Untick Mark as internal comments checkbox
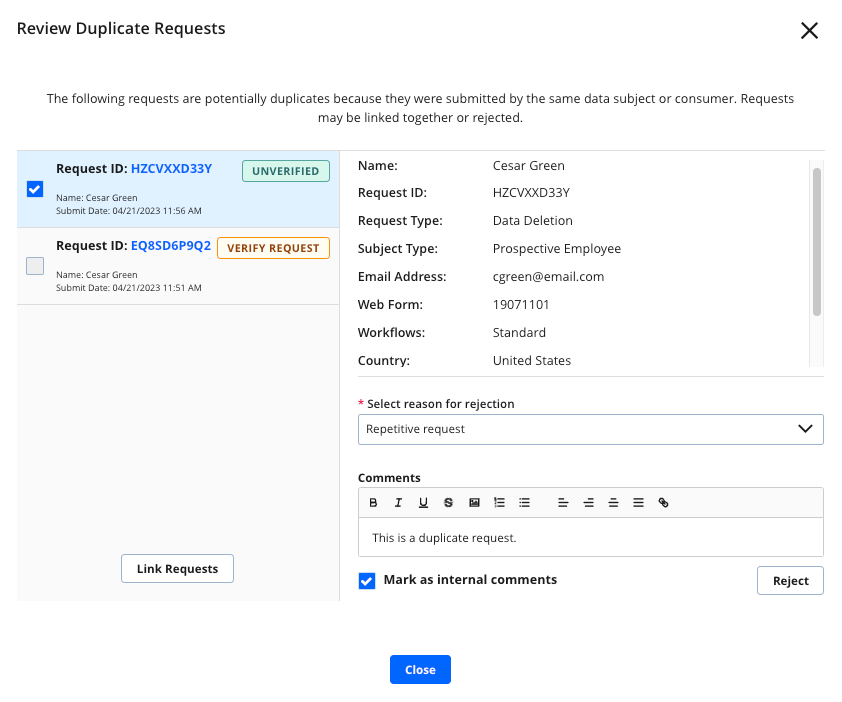The width and height of the screenshot is (842, 702). (367, 581)
